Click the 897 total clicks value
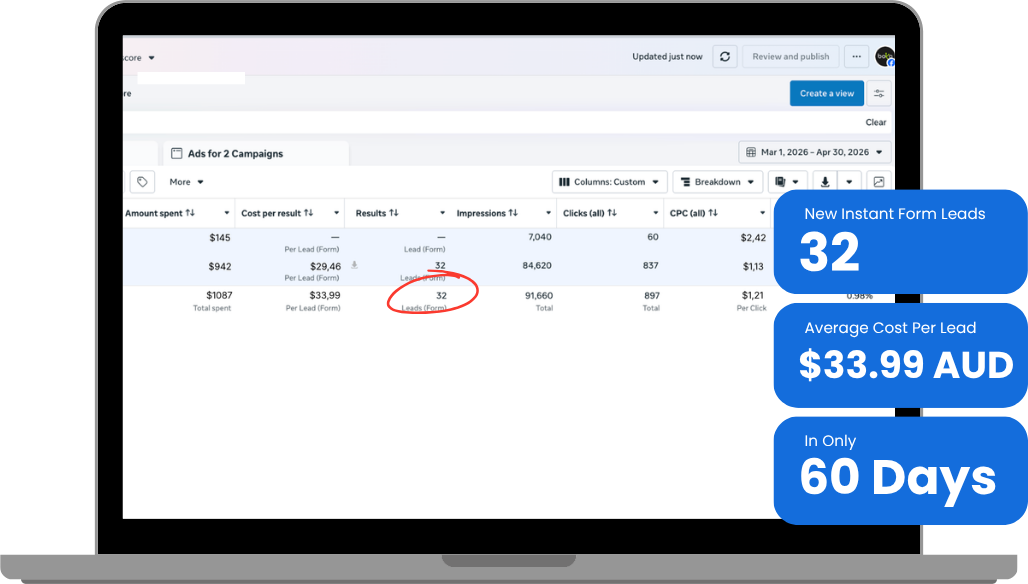Screen dimensions: 1028x584 pyautogui.click(x=652, y=296)
